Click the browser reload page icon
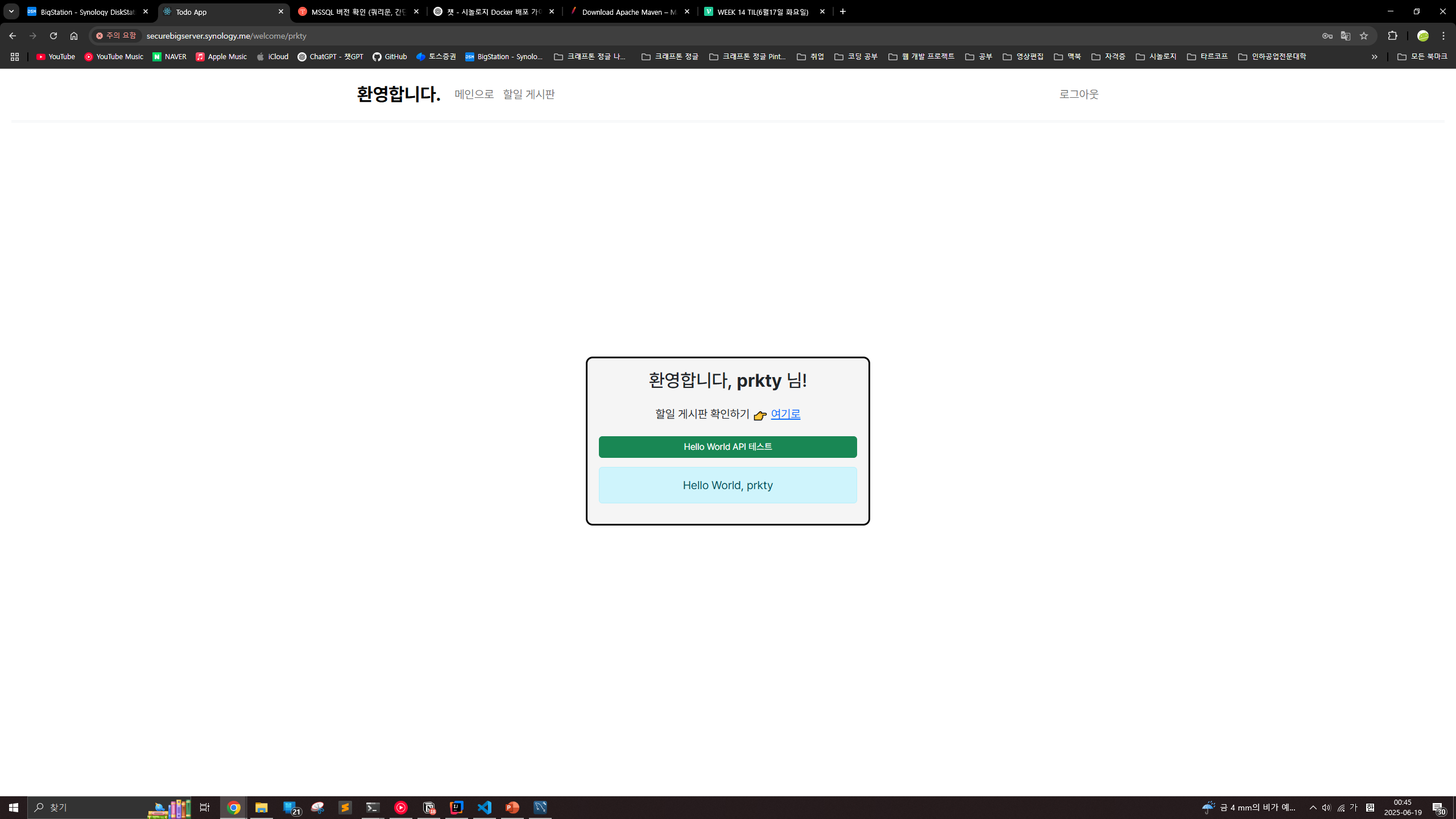Image resolution: width=1456 pixels, height=819 pixels. 53,36
